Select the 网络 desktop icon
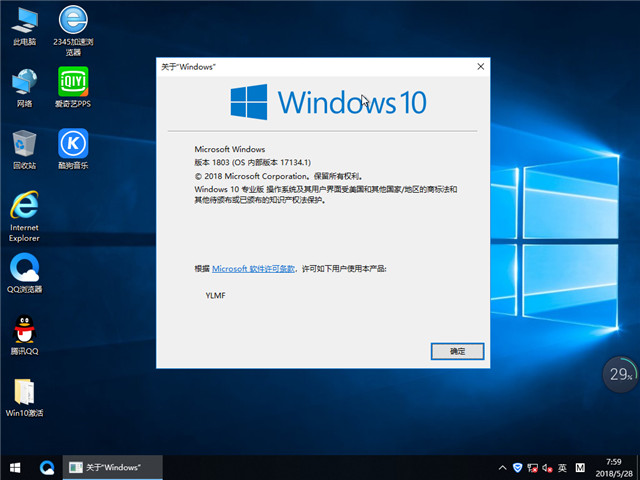 (24, 88)
